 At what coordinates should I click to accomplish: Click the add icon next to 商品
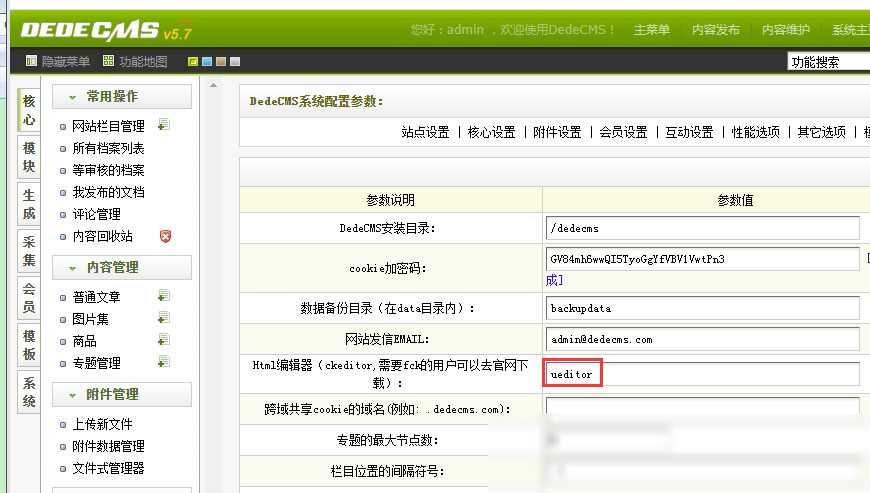(163, 340)
